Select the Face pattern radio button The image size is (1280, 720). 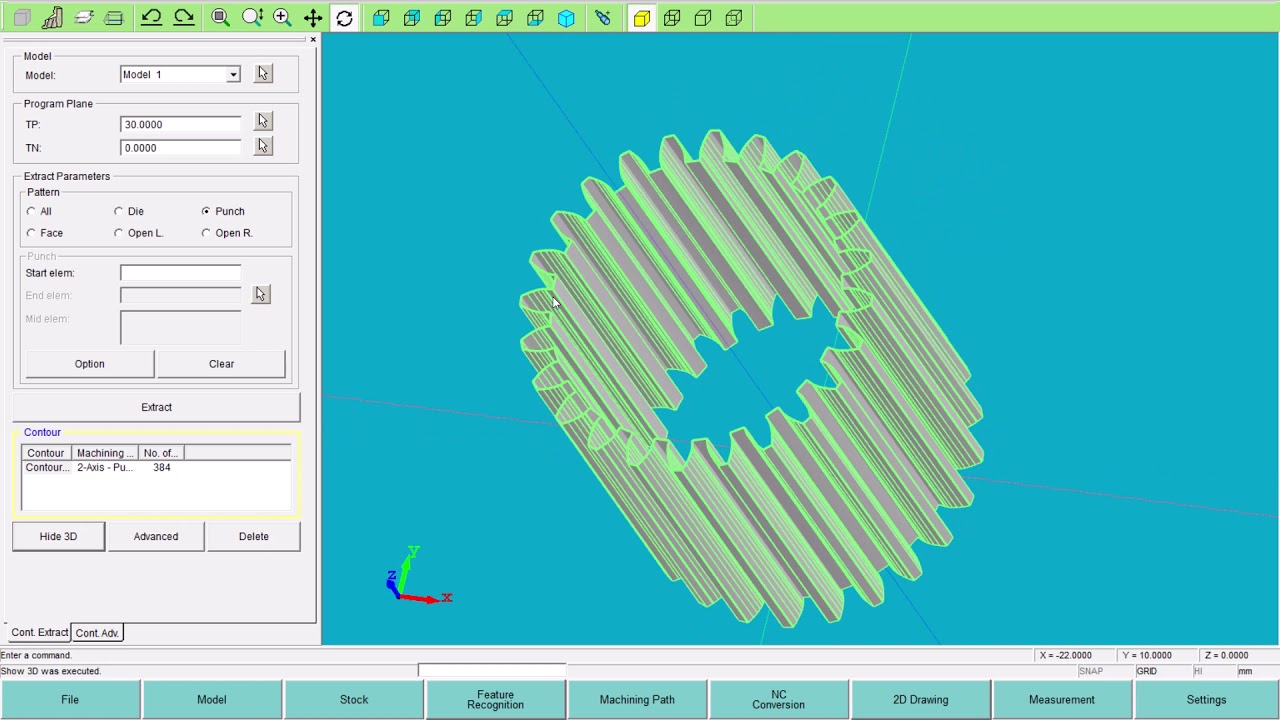pyautogui.click(x=31, y=233)
